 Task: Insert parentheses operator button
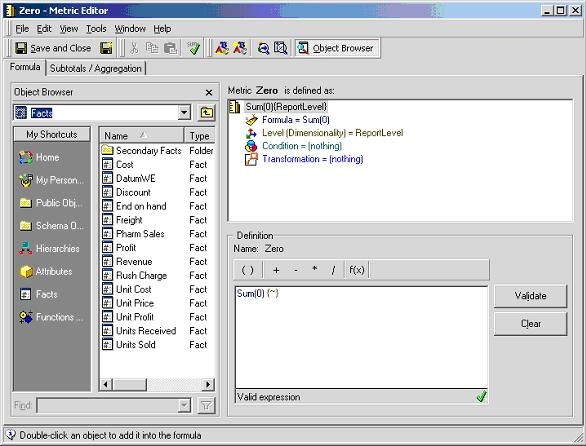coord(247,270)
